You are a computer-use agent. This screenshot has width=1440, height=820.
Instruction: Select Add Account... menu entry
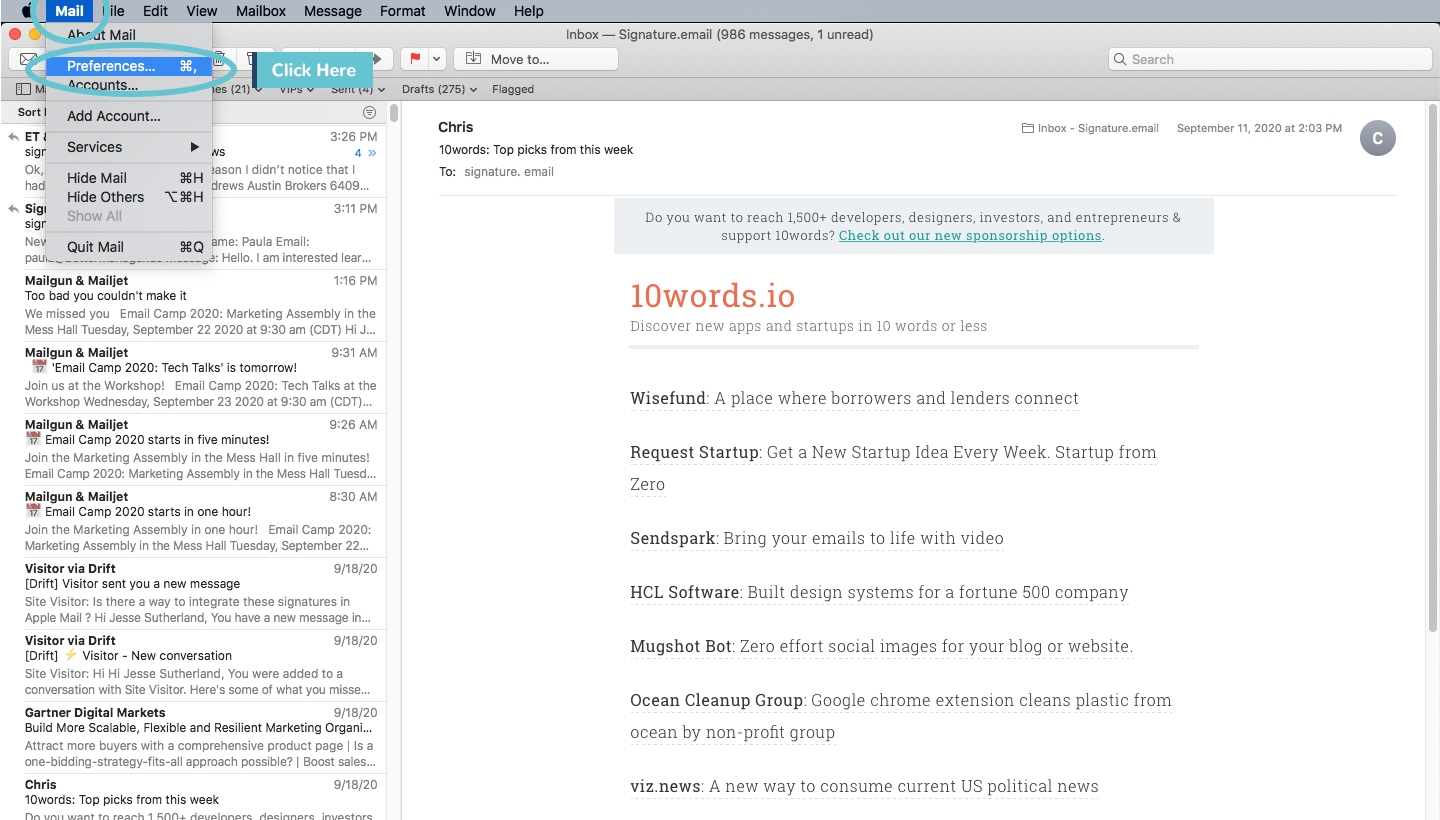pos(129,116)
